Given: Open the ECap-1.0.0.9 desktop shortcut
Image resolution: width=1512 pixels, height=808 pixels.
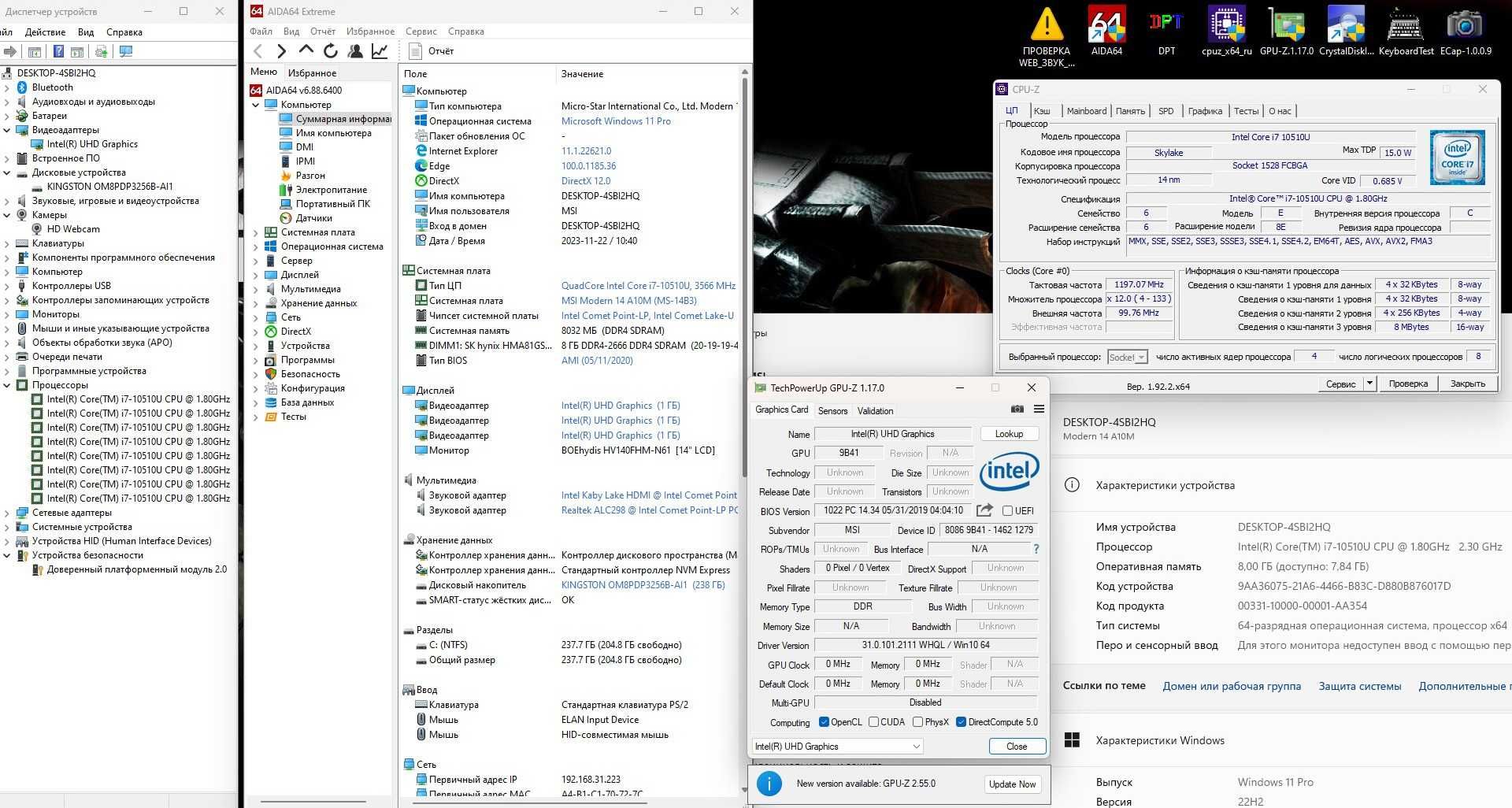Looking at the screenshot, I should (x=1466, y=31).
